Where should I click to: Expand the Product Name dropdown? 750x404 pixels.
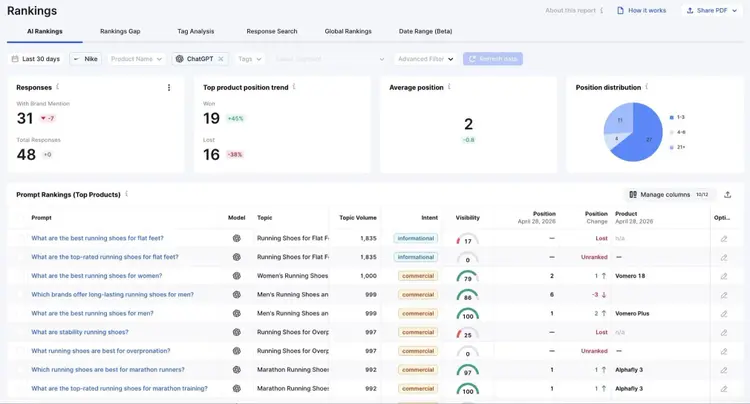(136, 59)
